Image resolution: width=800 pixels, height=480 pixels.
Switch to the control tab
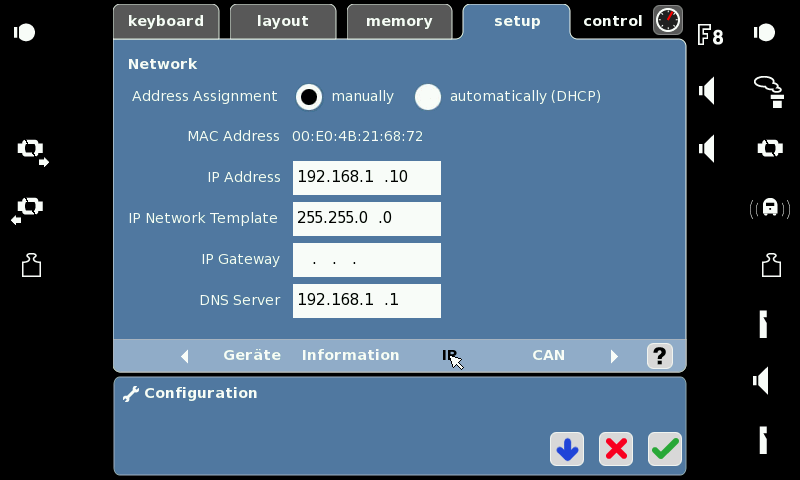pyautogui.click(x=612, y=21)
